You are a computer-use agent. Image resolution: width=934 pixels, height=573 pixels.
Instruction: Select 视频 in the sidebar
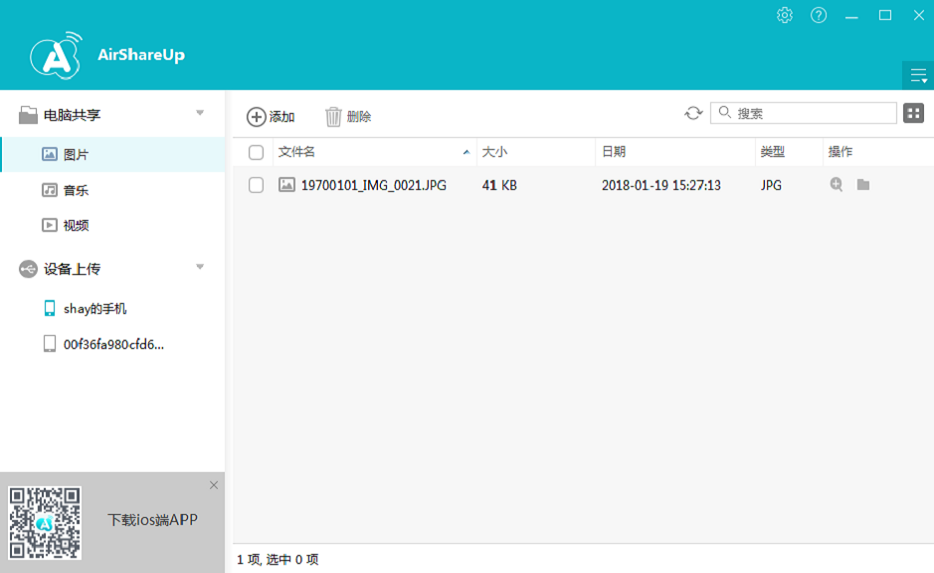tap(113, 225)
